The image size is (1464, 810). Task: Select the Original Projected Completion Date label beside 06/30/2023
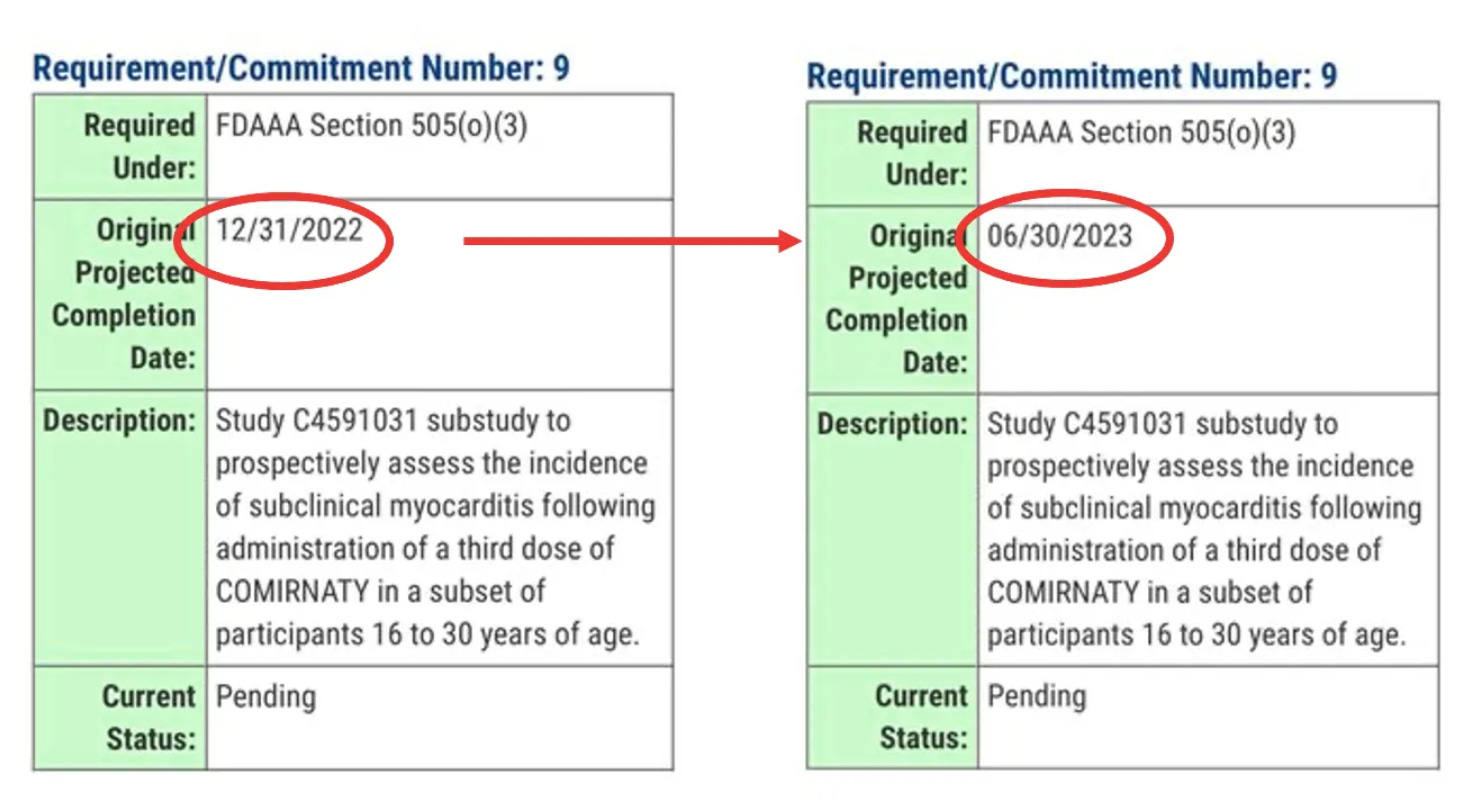pos(897,299)
